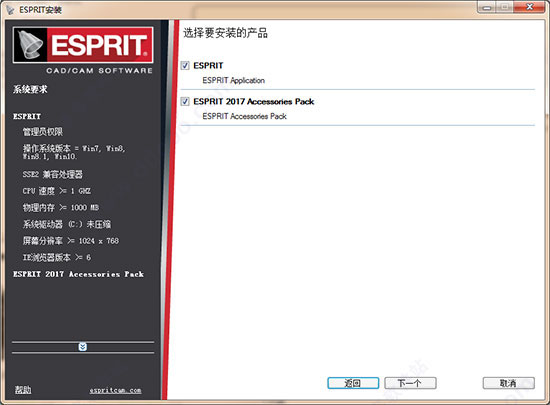Click the CPU 速度 requirement item
This screenshot has width=550, height=405.
[57, 191]
